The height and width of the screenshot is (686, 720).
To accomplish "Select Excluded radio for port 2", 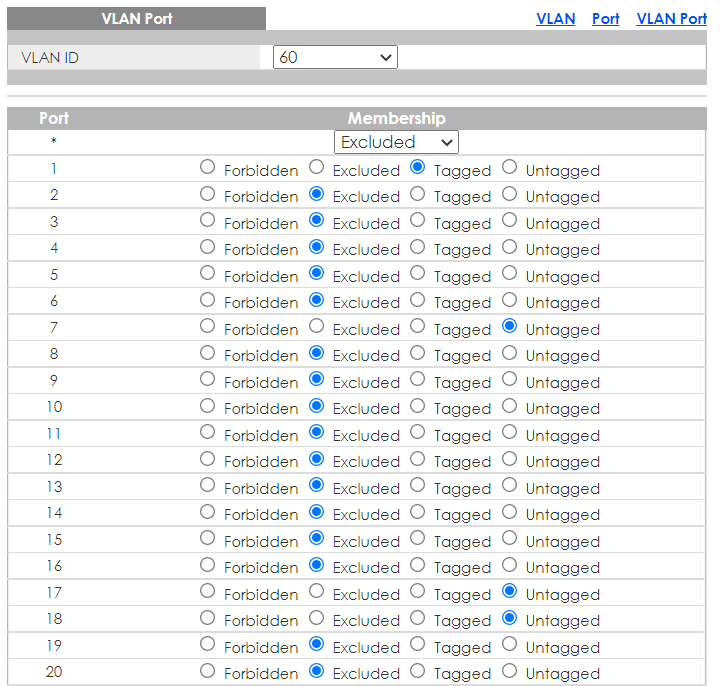I will [316, 194].
